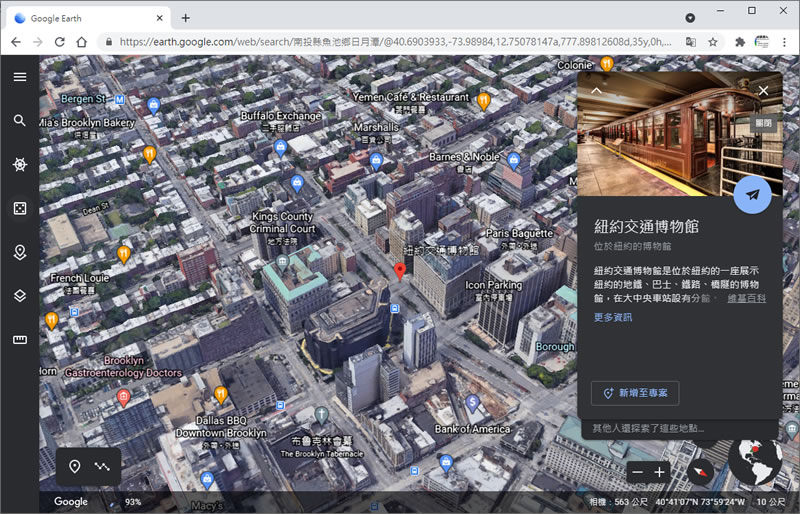Zoom out with the minus button
The height and width of the screenshot is (514, 800).
point(638,472)
